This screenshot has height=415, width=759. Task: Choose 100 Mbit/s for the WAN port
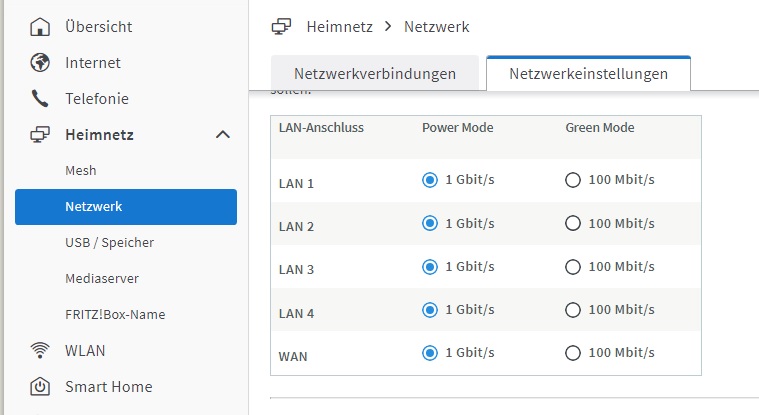tap(573, 353)
